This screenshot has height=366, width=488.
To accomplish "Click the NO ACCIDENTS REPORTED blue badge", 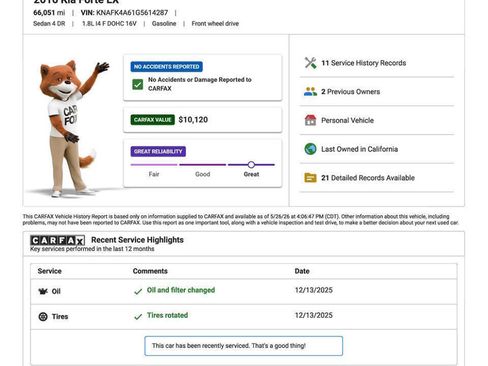I will coord(166,67).
